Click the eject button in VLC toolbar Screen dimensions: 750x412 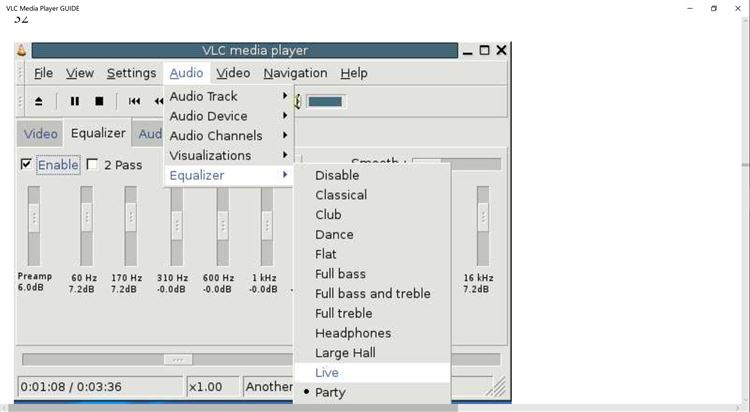(39, 101)
